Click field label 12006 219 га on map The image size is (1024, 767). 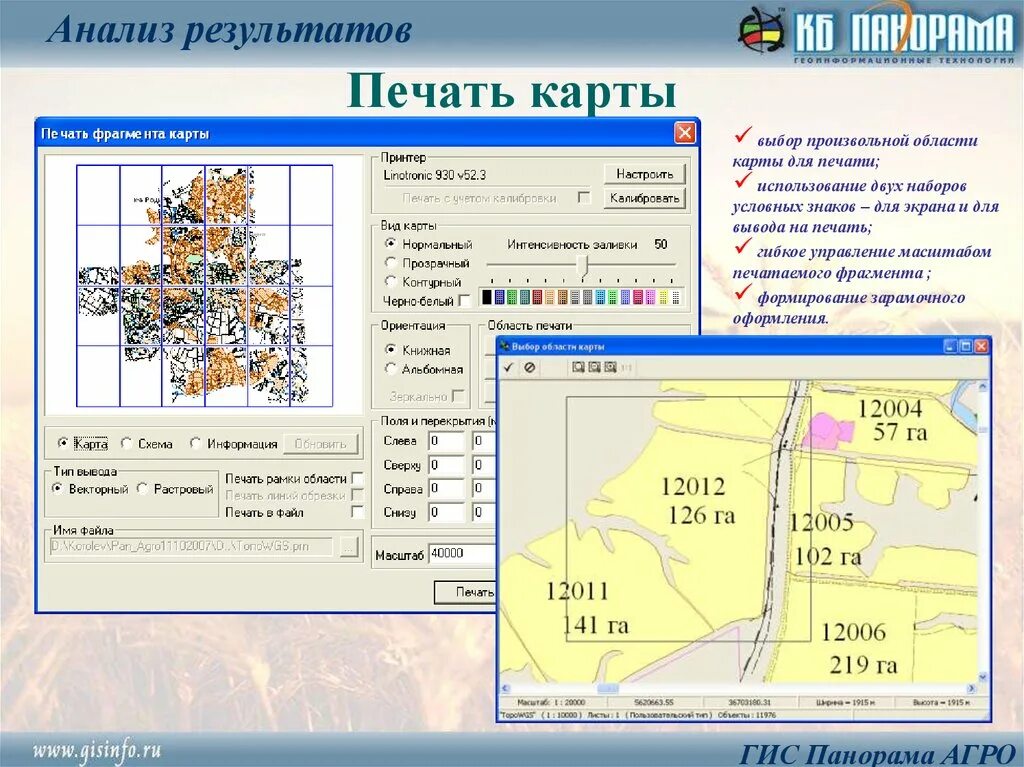pos(857,649)
